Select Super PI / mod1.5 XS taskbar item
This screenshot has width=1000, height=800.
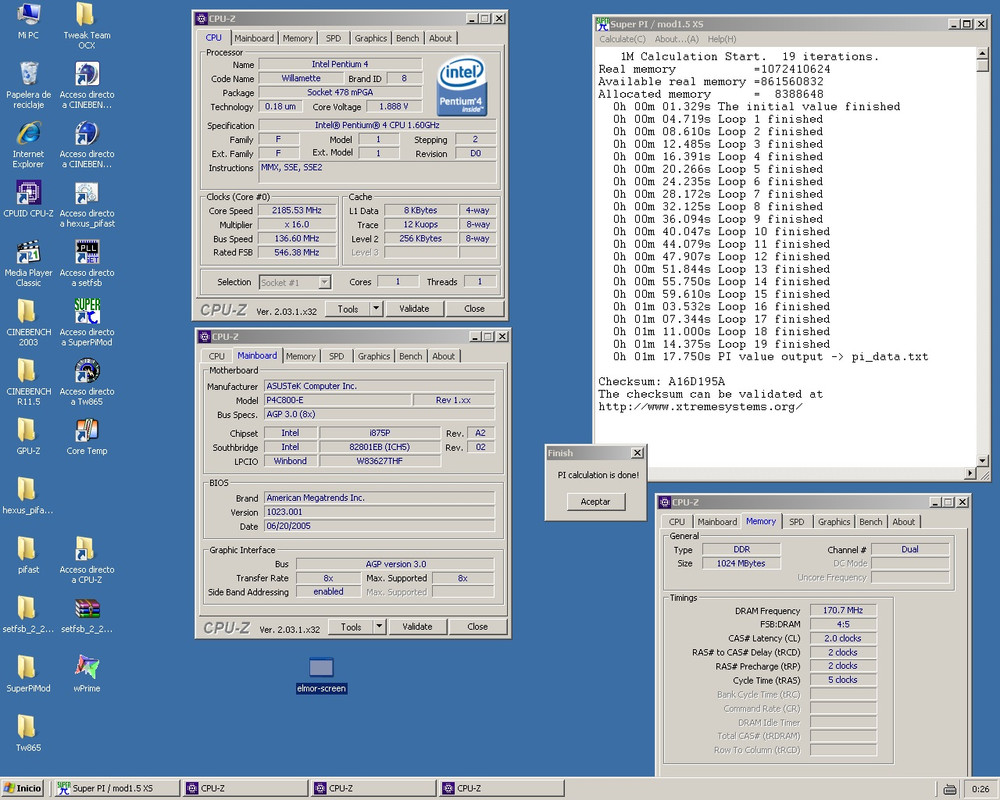[117, 789]
